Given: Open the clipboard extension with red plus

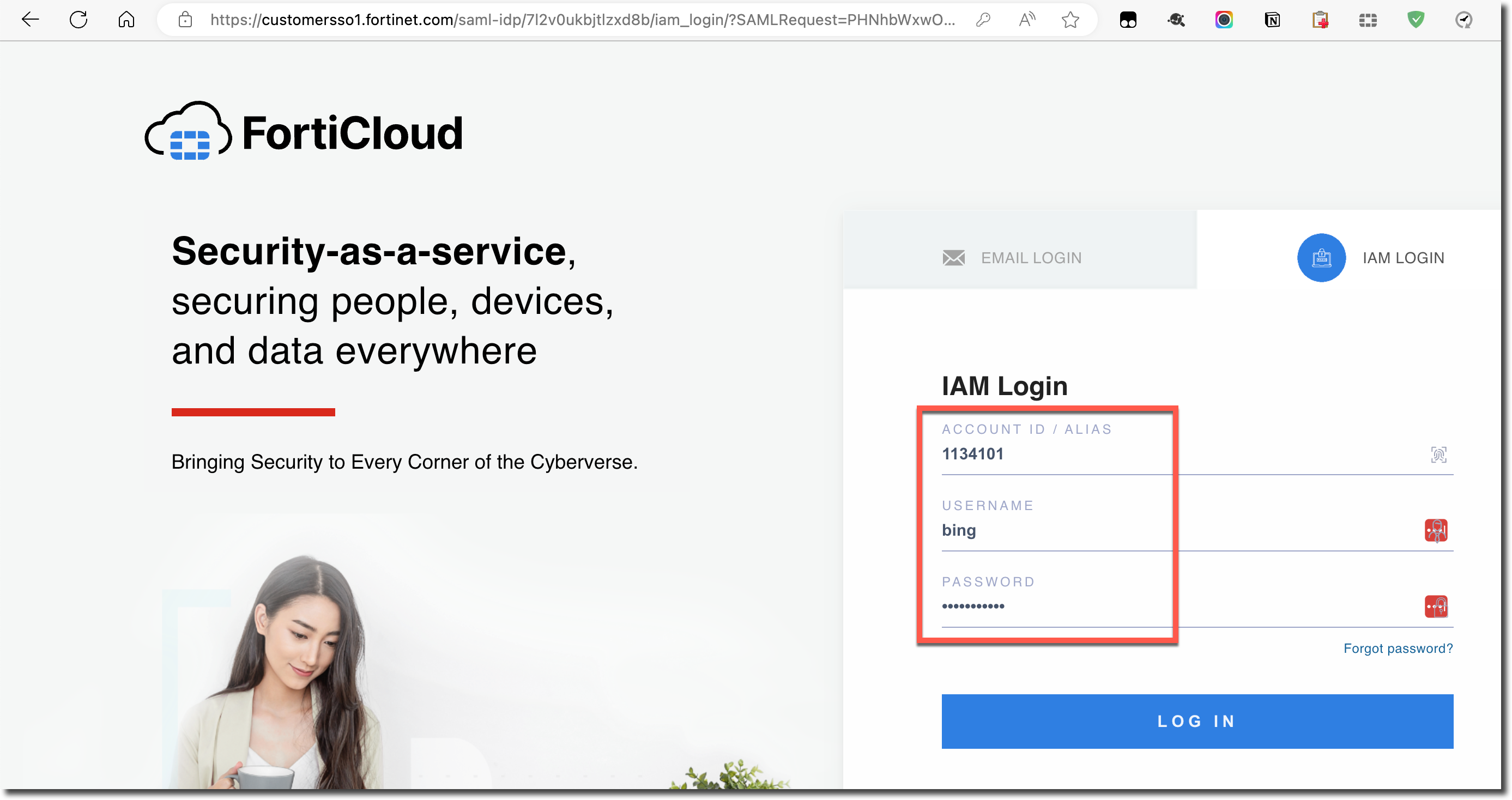Looking at the screenshot, I should point(1320,21).
